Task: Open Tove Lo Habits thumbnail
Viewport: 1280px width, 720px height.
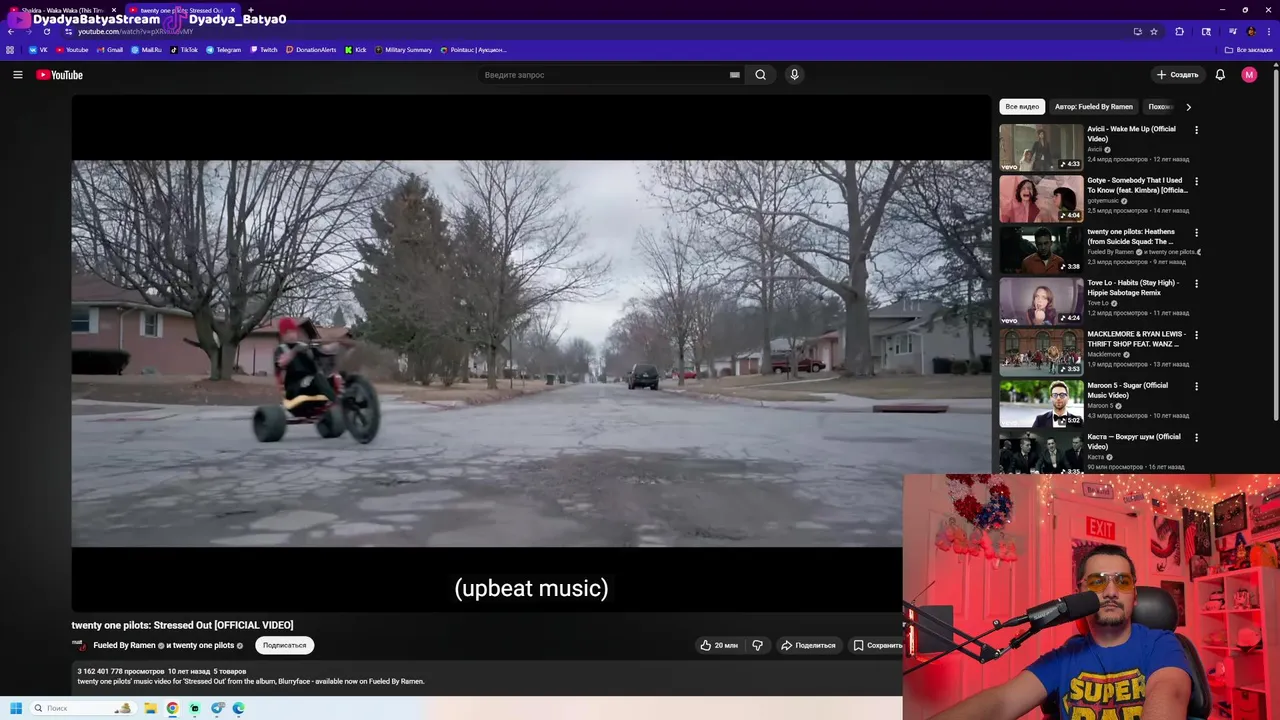Action: [x=1041, y=301]
